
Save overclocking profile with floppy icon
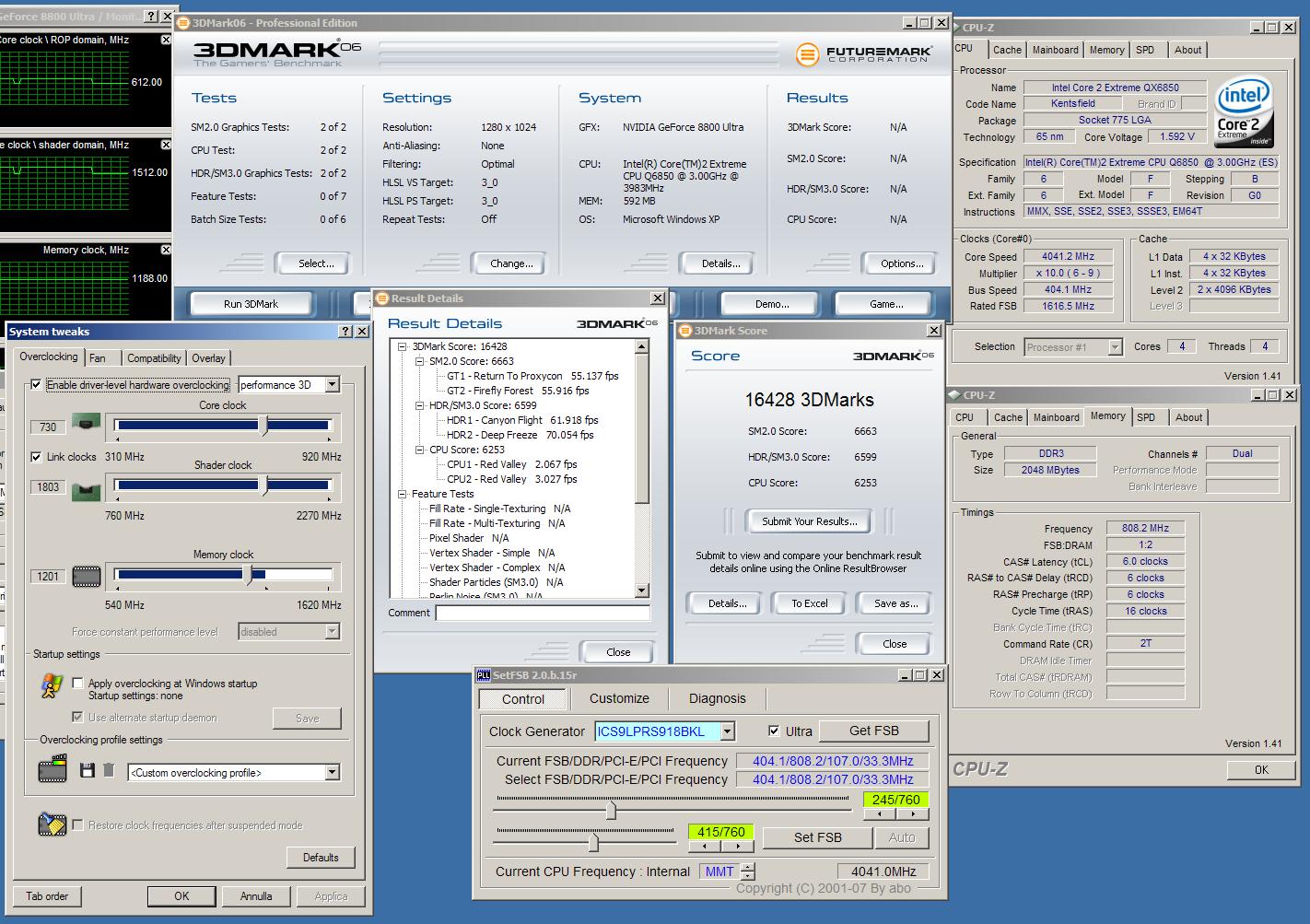coord(88,770)
